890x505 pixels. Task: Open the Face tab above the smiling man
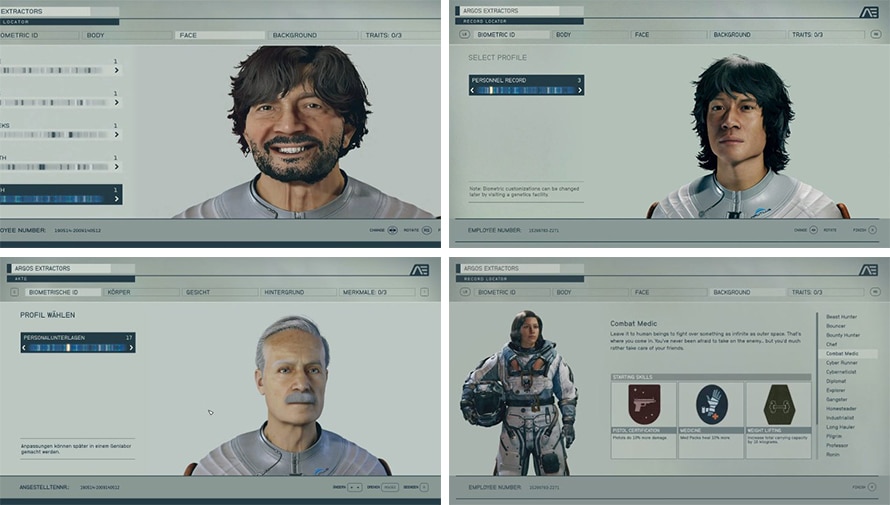coord(220,35)
